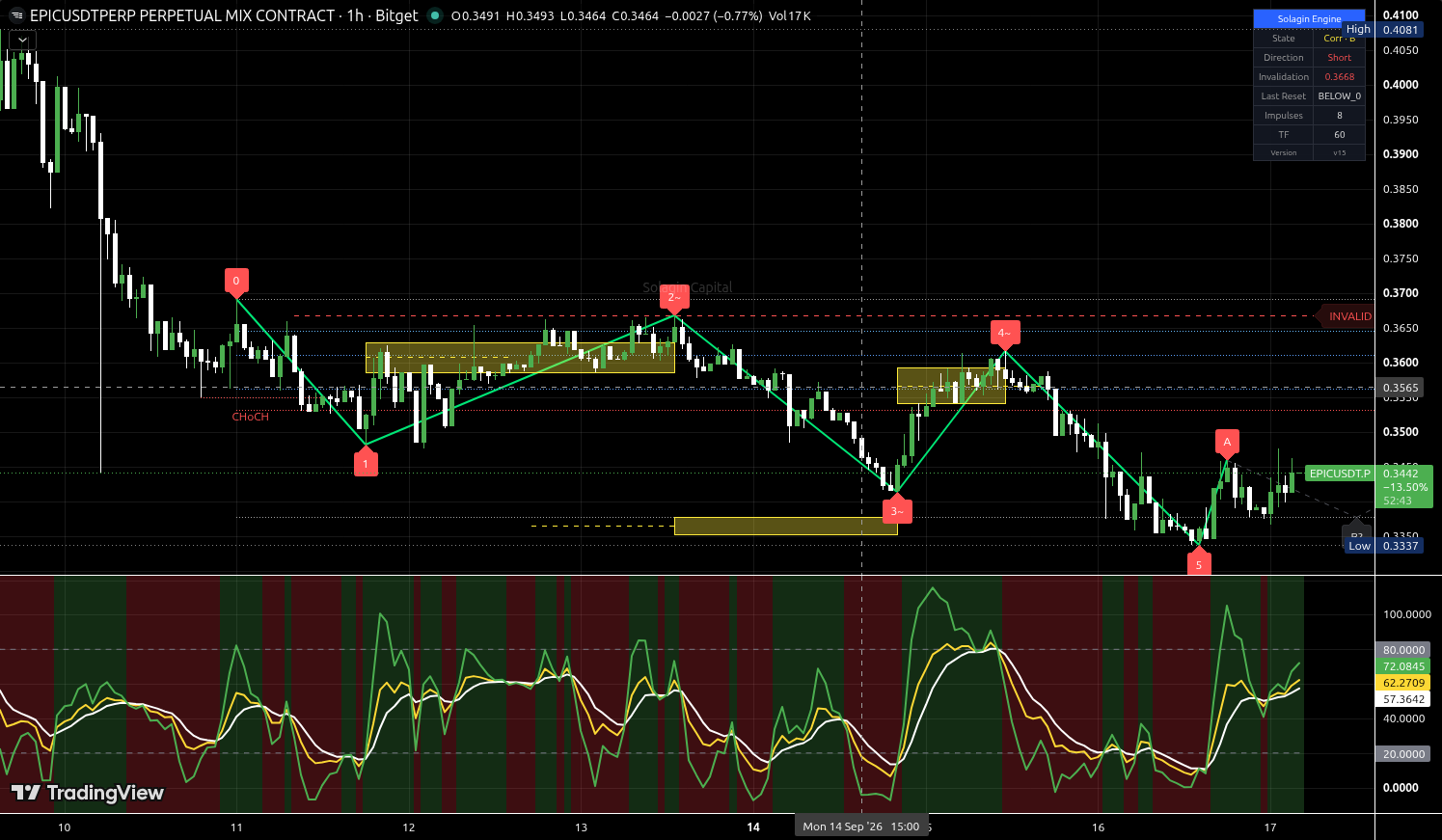Click the Direction value Short cell
1442x840 pixels.
(1339, 58)
